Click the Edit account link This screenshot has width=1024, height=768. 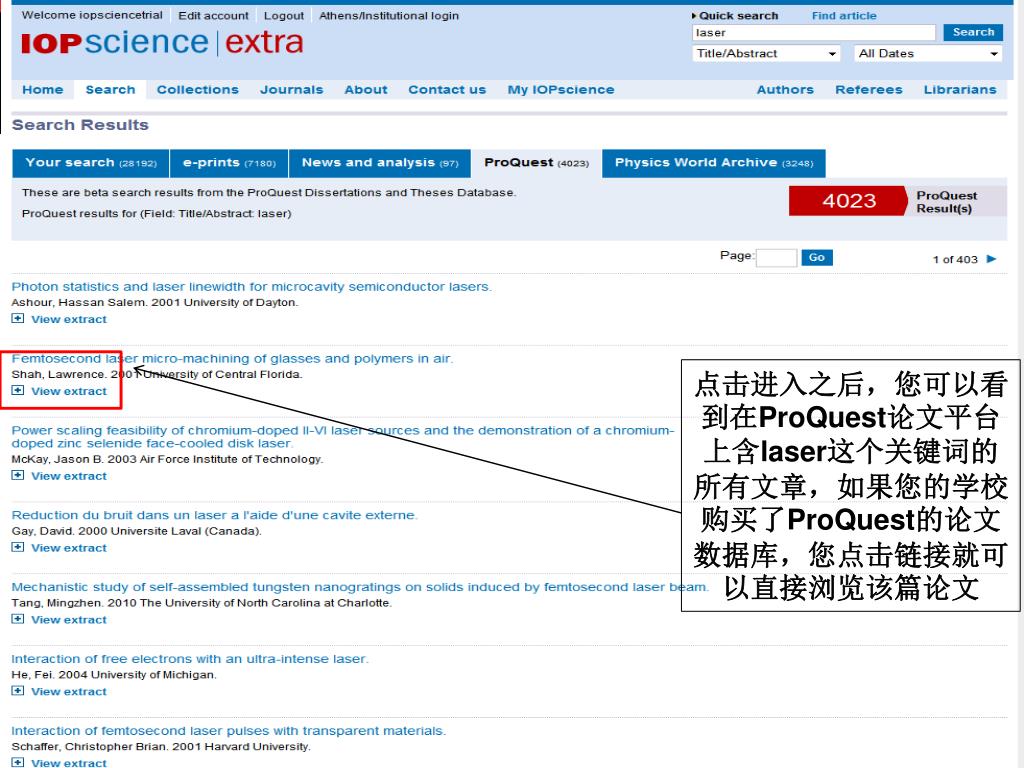tap(214, 16)
